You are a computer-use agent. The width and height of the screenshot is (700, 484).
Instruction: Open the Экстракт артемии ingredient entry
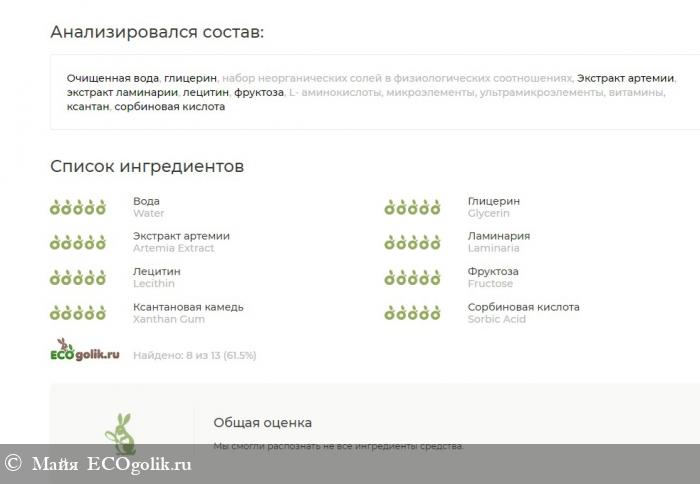[x=181, y=236]
